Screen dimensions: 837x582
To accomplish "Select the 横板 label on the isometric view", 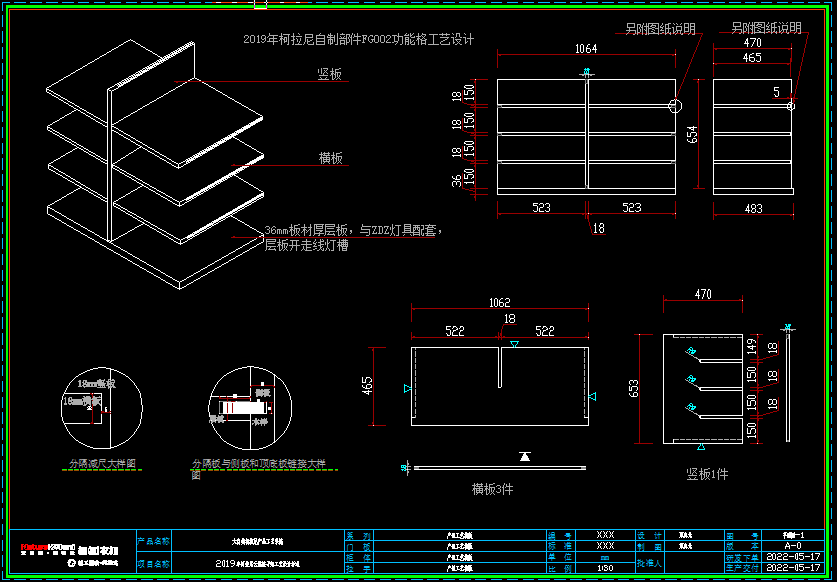I will 331,158.
